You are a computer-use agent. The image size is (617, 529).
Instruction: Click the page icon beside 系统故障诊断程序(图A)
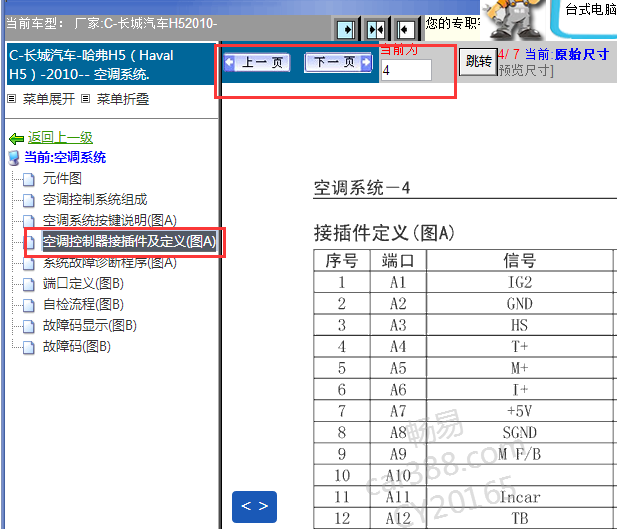[29, 263]
